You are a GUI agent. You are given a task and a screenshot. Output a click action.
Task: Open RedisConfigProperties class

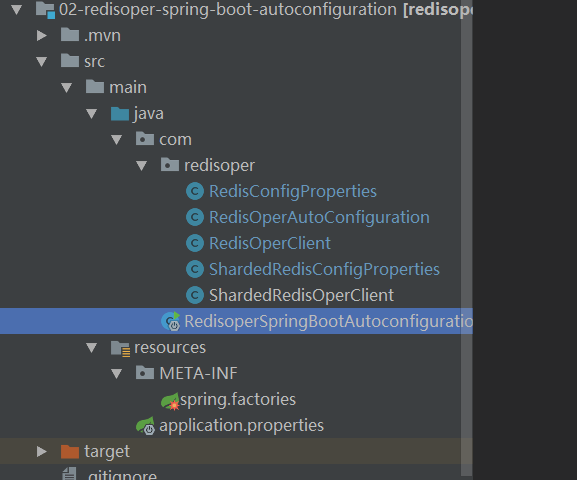[293, 192]
